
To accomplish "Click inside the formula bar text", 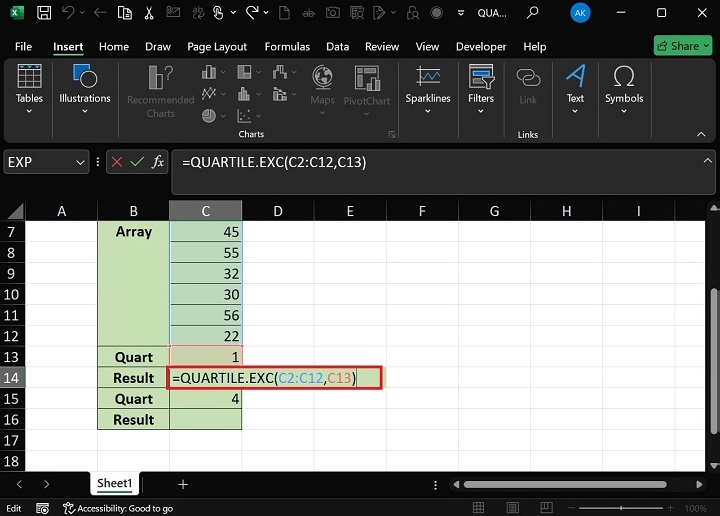I will (275, 163).
